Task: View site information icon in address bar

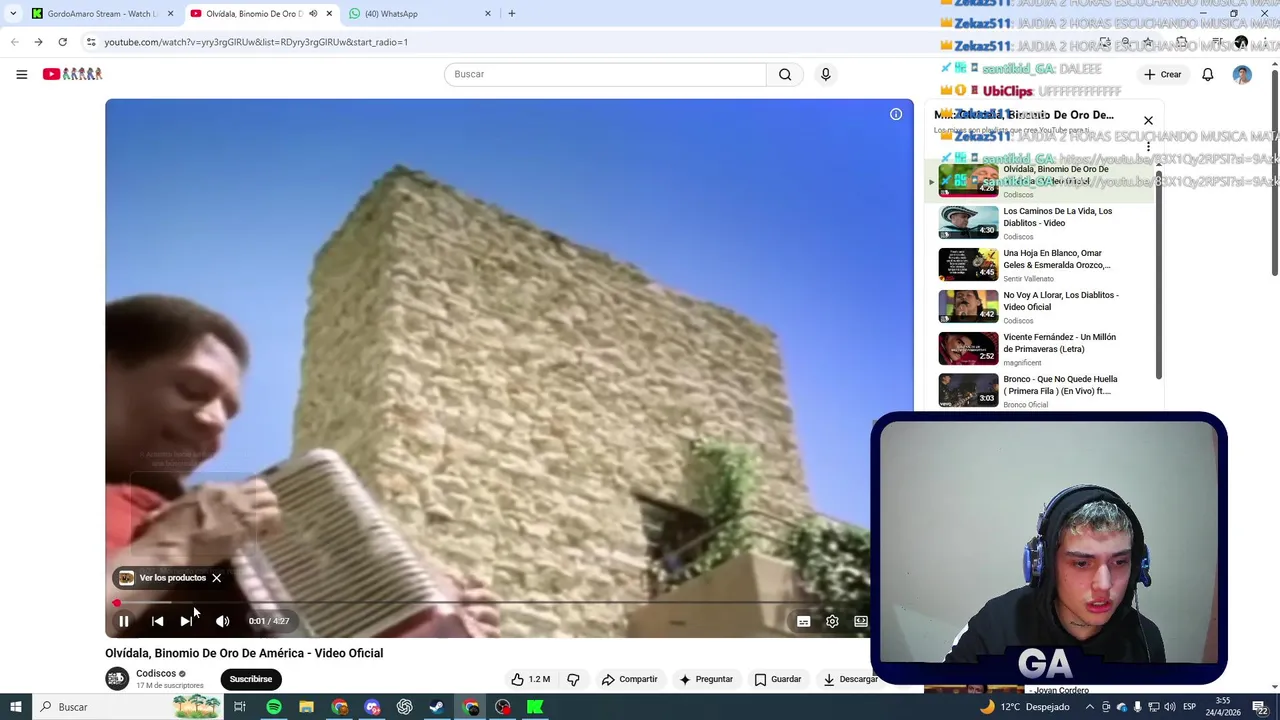Action: pos(91,42)
